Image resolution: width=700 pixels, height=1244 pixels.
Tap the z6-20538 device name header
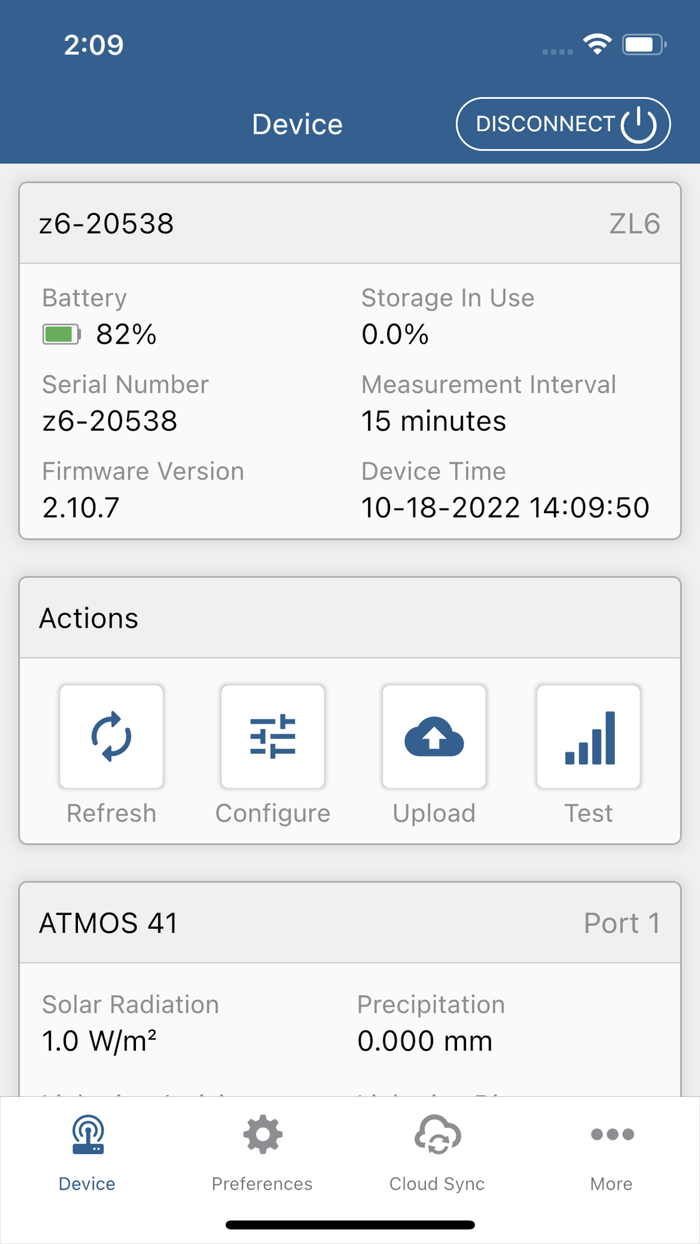click(x=106, y=223)
